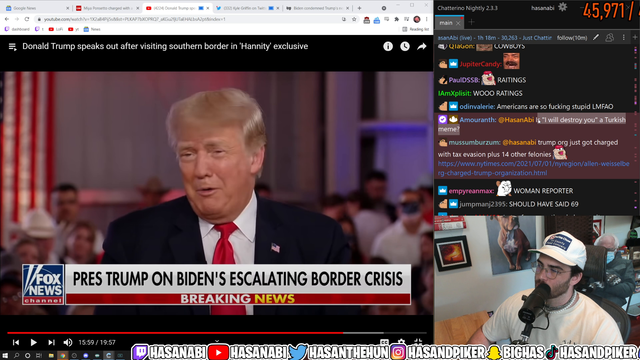Screen dimensions: 640x360
Task: Close the main Chatterino tab
Action: (x=458, y=23)
